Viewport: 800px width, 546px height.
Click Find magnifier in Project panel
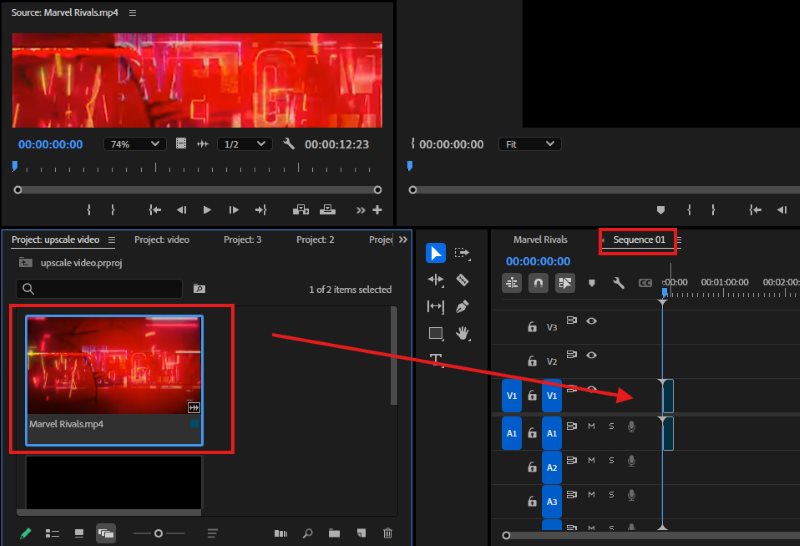(x=308, y=533)
